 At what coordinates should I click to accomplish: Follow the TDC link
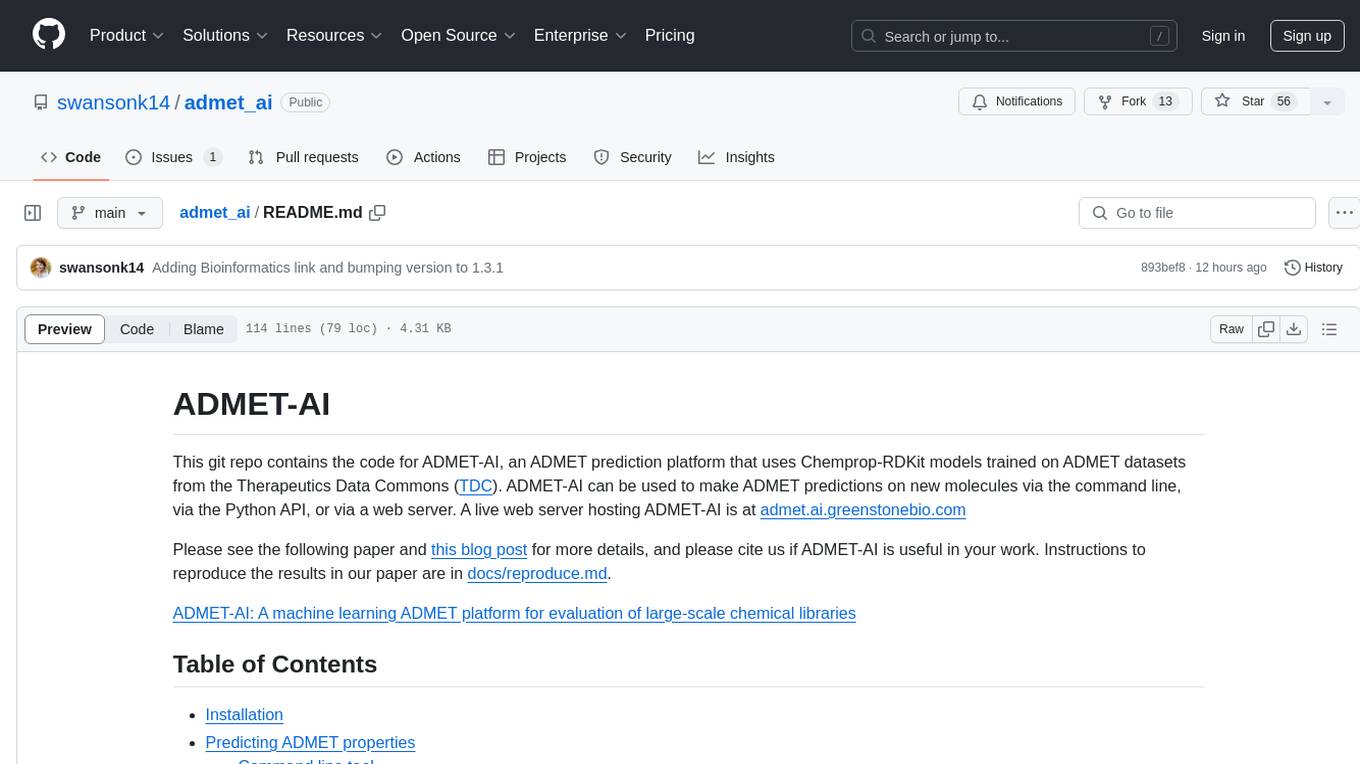tap(475, 486)
